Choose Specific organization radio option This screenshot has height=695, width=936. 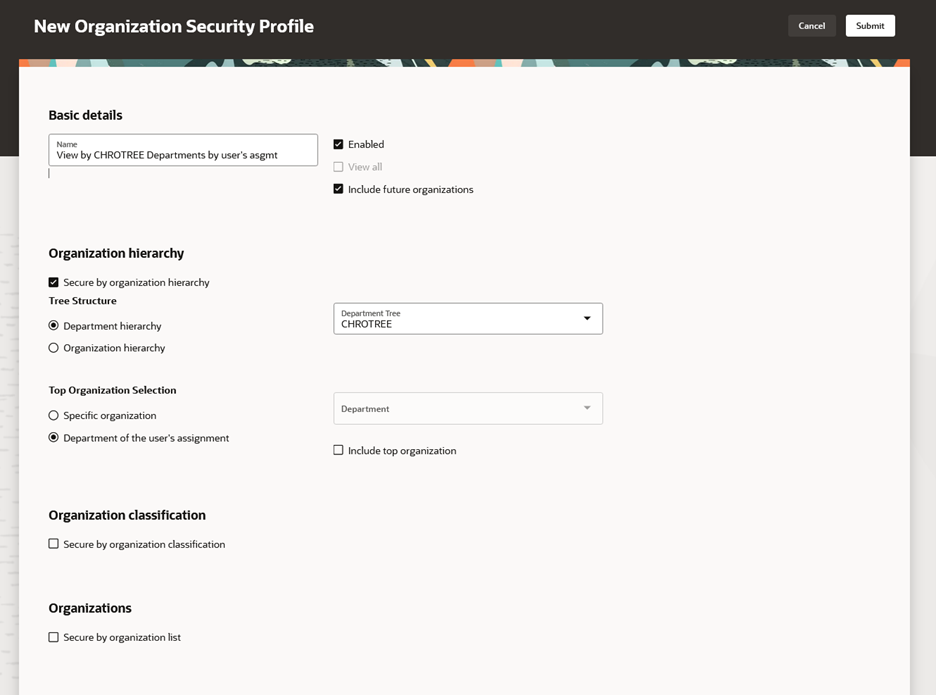tap(54, 415)
